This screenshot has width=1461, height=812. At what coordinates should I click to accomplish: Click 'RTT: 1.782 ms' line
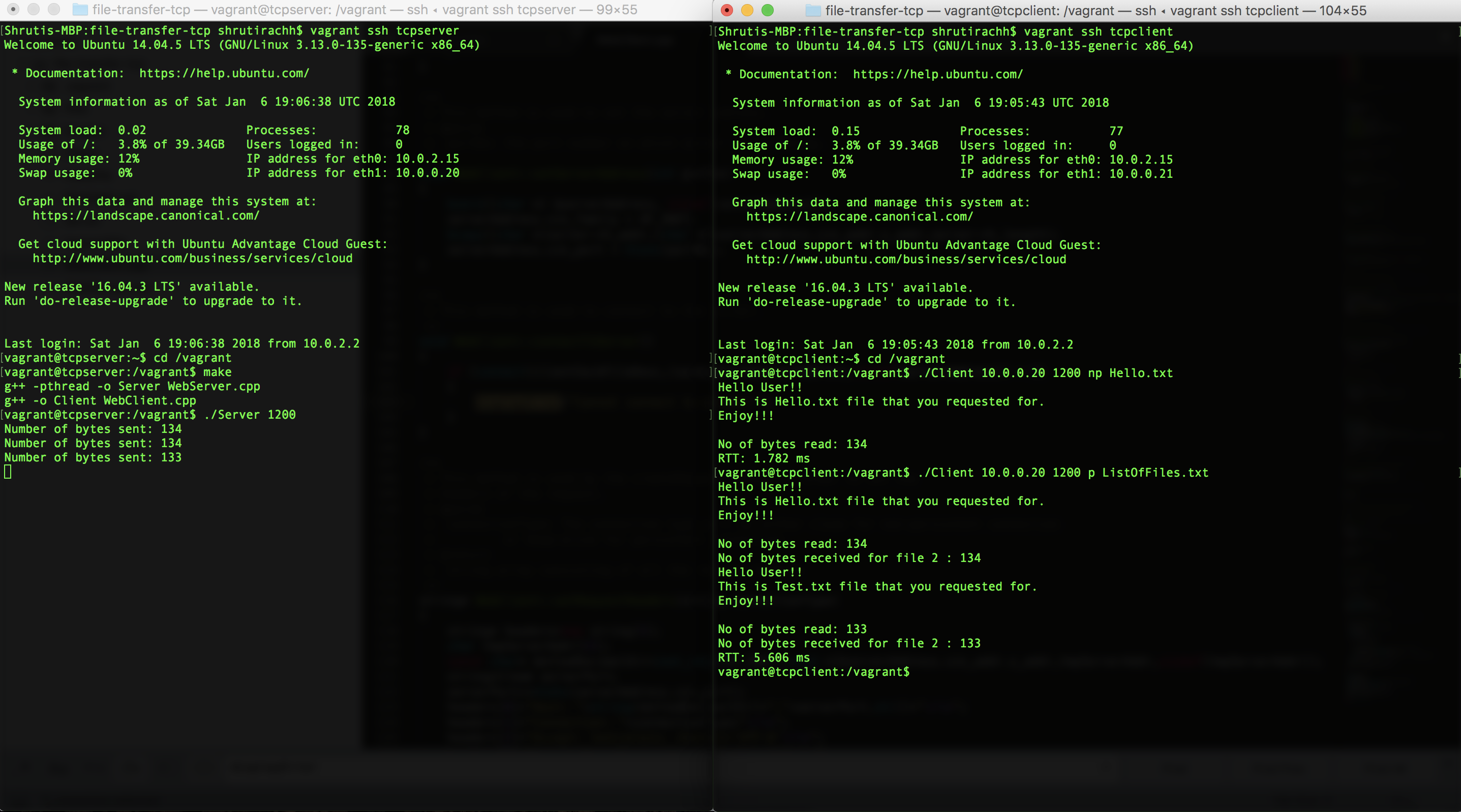764,458
